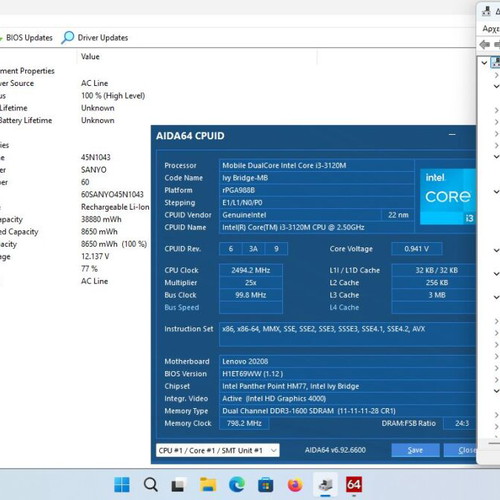This screenshot has width=500, height=500.
Task: Open Task View from the taskbar
Action: click(178, 485)
